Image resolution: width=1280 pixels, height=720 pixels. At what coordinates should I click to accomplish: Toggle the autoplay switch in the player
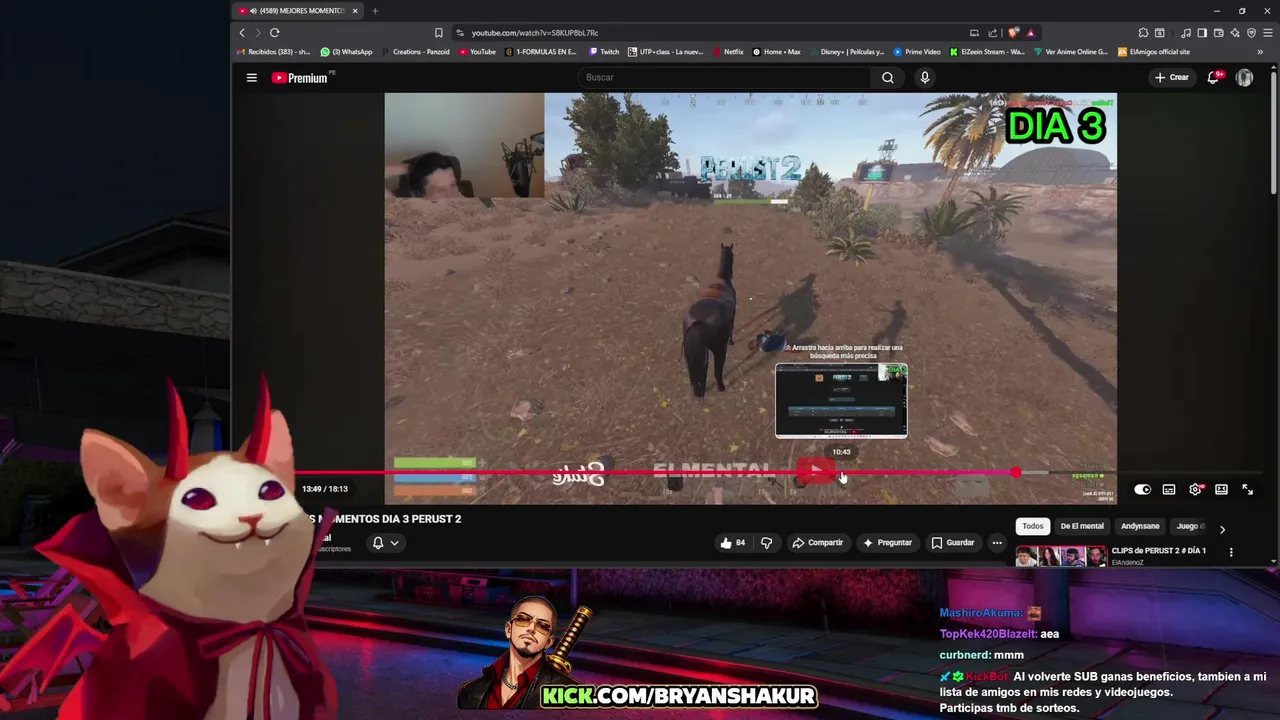click(x=1142, y=489)
